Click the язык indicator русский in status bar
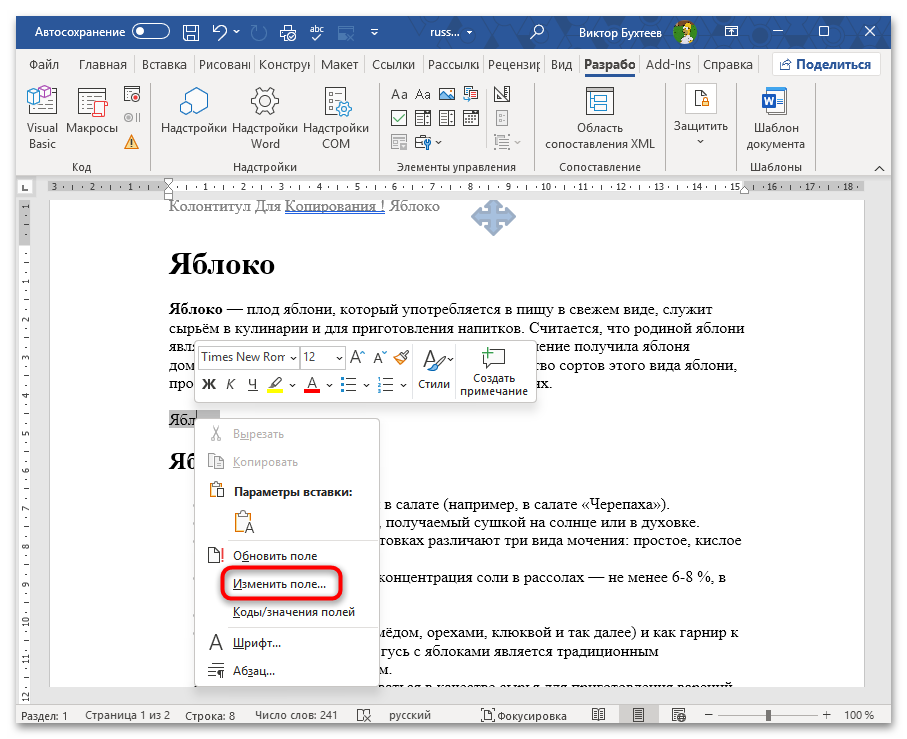This screenshot has width=907, height=739. pyautogui.click(x=410, y=715)
